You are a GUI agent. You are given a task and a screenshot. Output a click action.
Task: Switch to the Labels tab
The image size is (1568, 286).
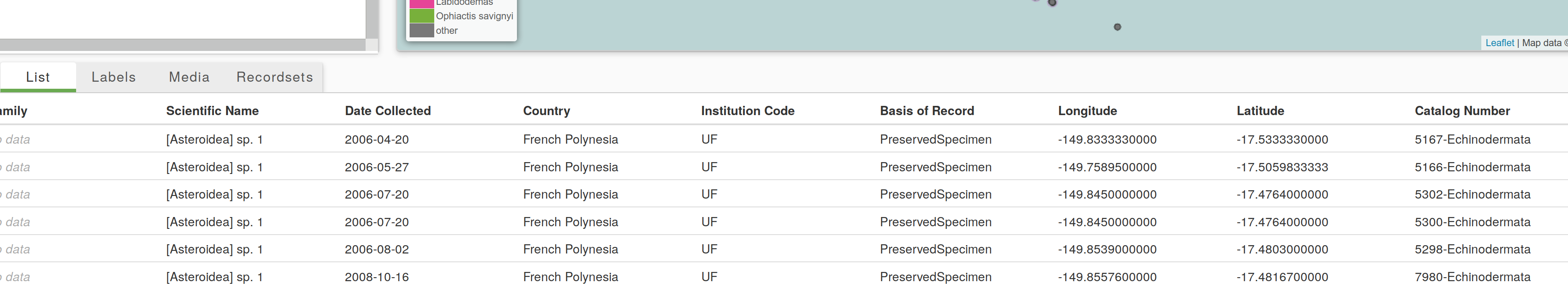tap(114, 77)
